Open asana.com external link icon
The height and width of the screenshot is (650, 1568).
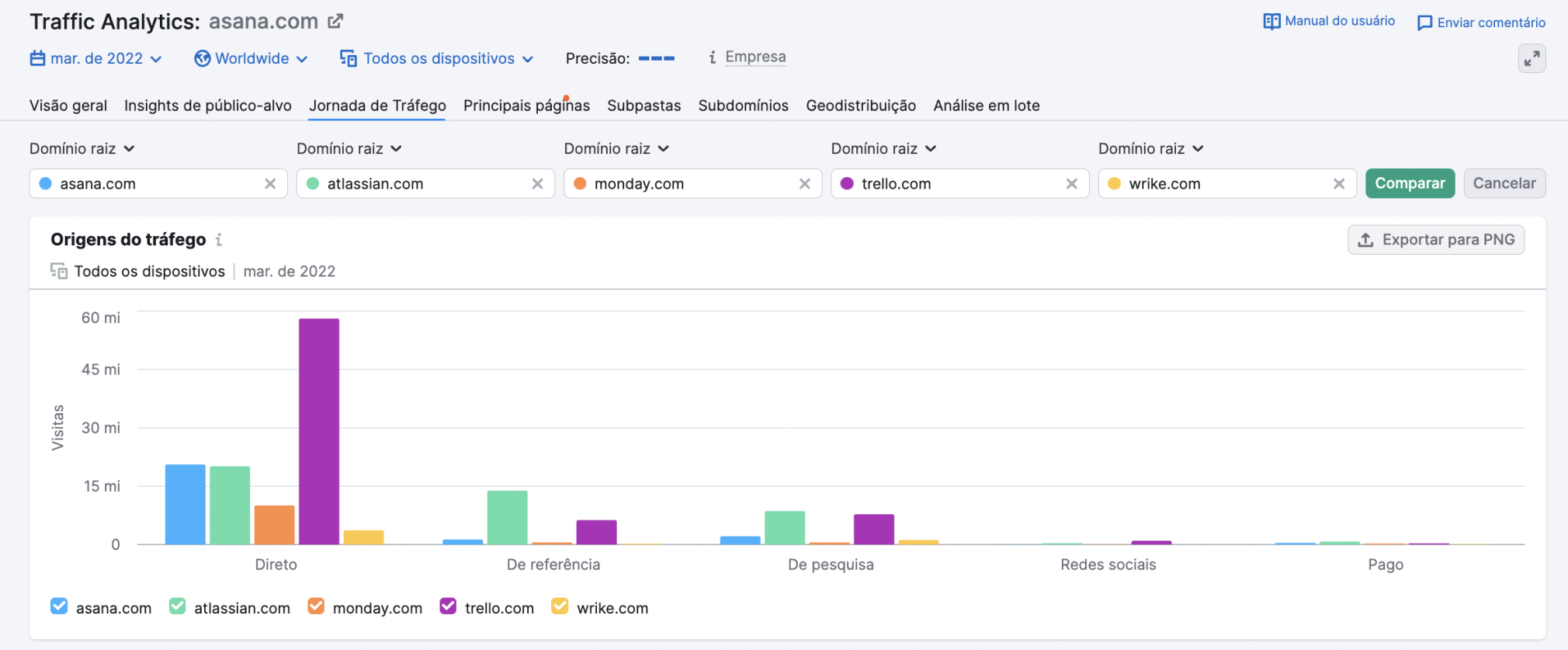pyautogui.click(x=335, y=21)
